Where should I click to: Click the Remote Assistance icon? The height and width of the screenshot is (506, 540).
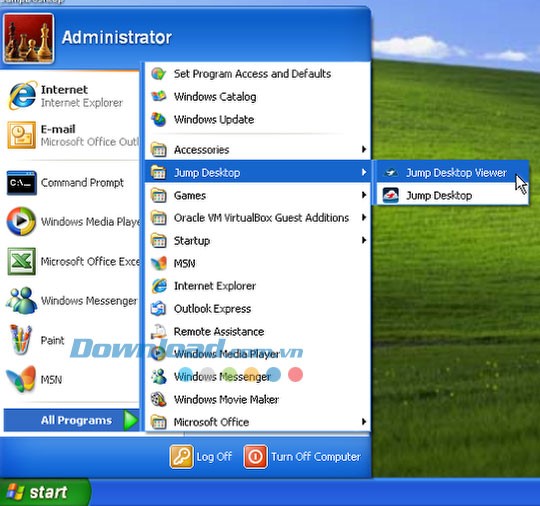pos(159,331)
